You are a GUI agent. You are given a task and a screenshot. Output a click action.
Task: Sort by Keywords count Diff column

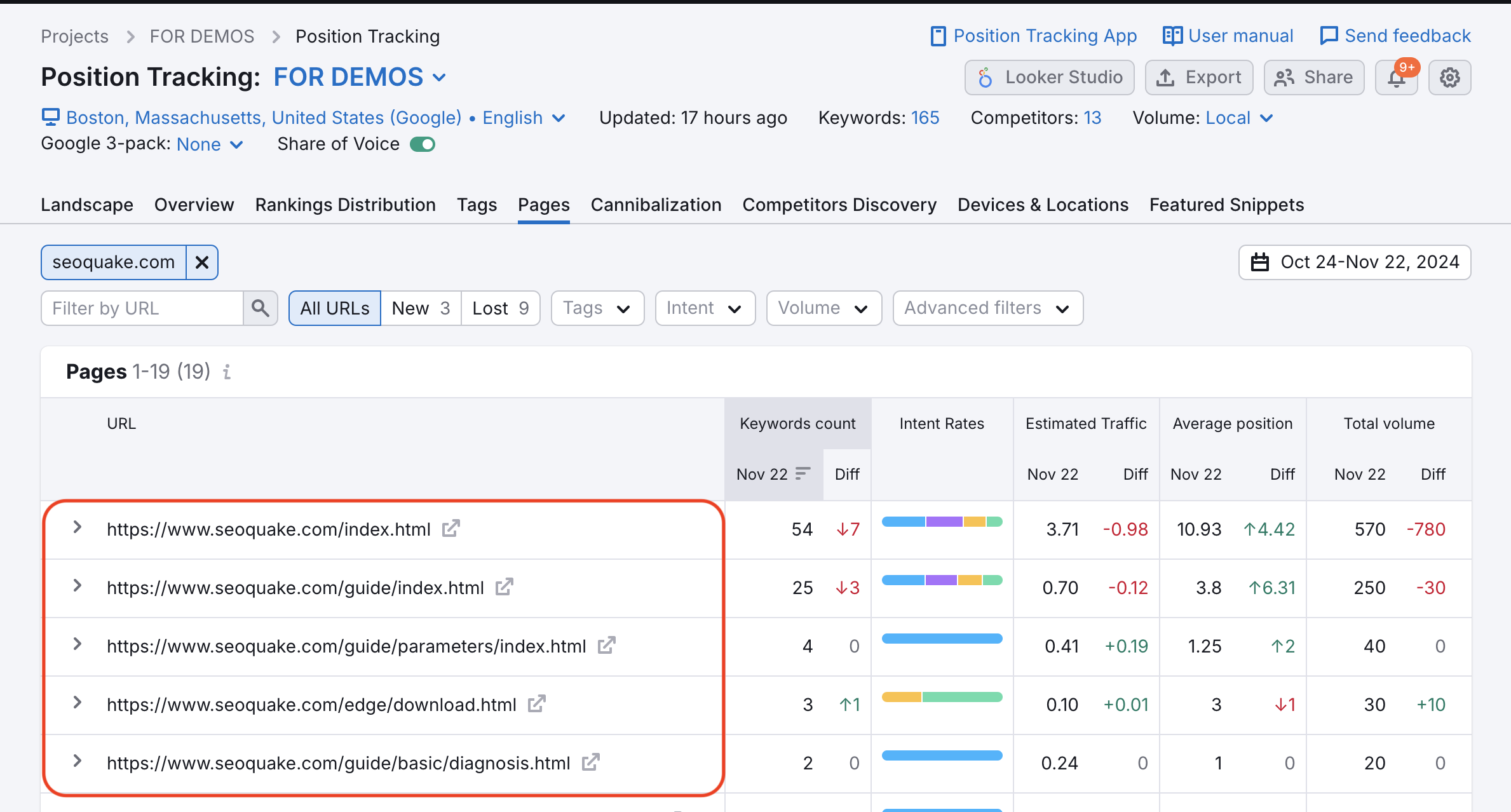point(847,475)
